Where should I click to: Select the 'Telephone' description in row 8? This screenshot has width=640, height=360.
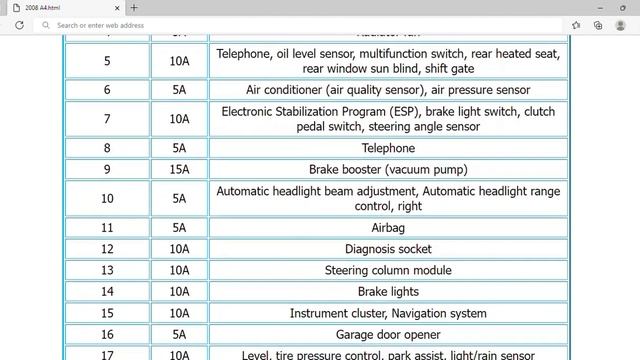tap(388, 148)
